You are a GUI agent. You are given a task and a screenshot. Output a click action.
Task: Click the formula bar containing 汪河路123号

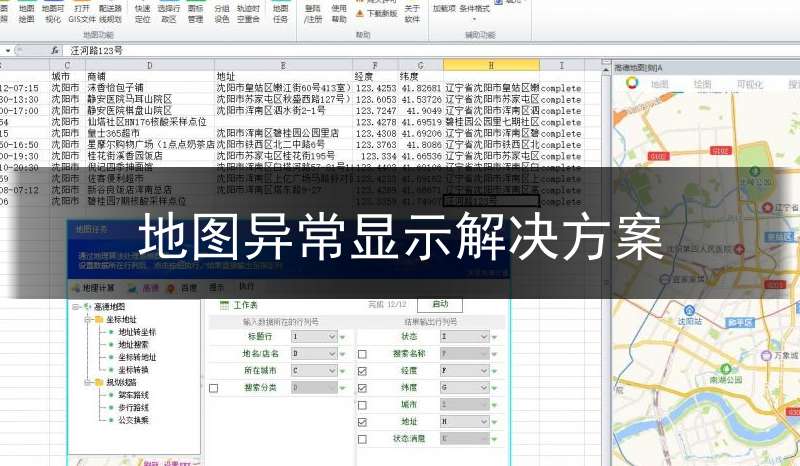pyautogui.click(x=300, y=49)
